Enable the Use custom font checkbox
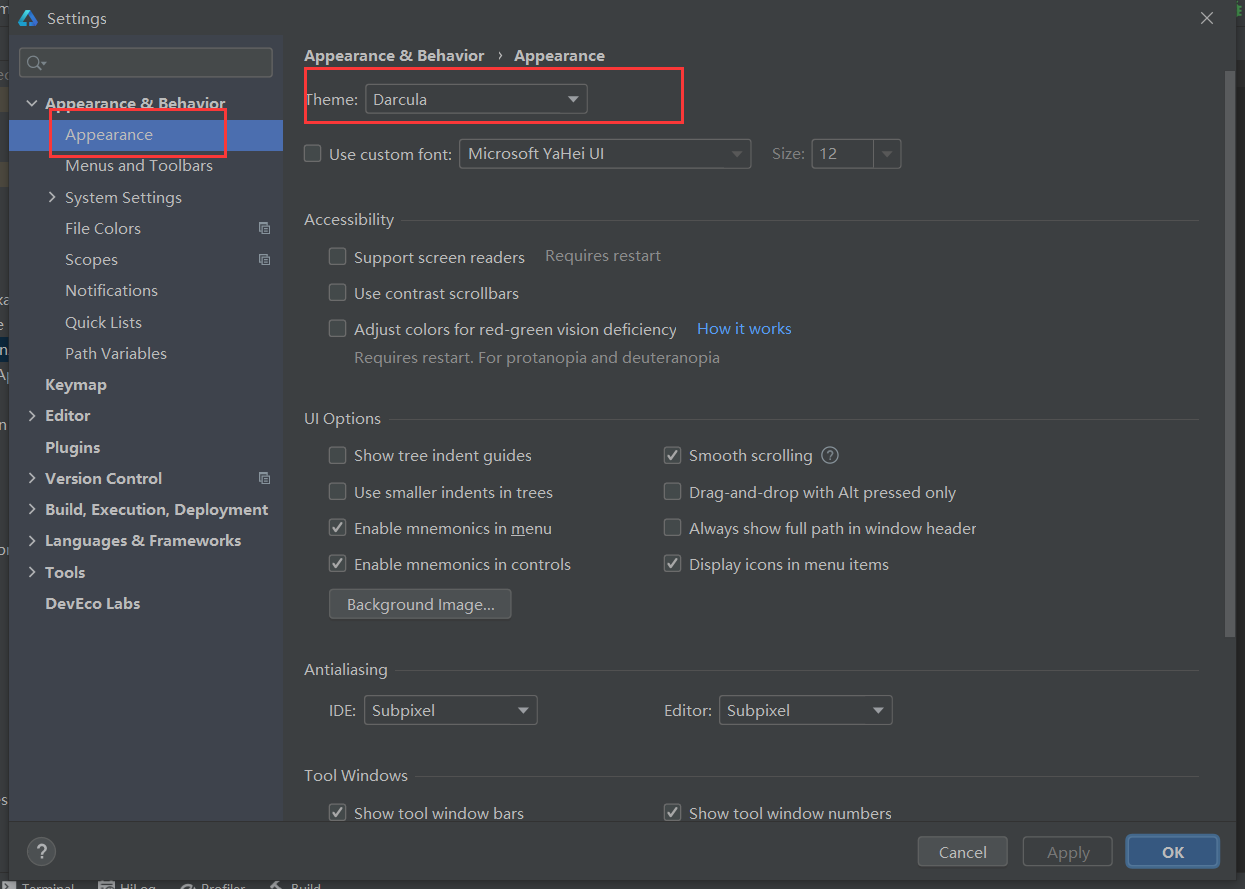The height and width of the screenshot is (889, 1245). pyautogui.click(x=313, y=154)
